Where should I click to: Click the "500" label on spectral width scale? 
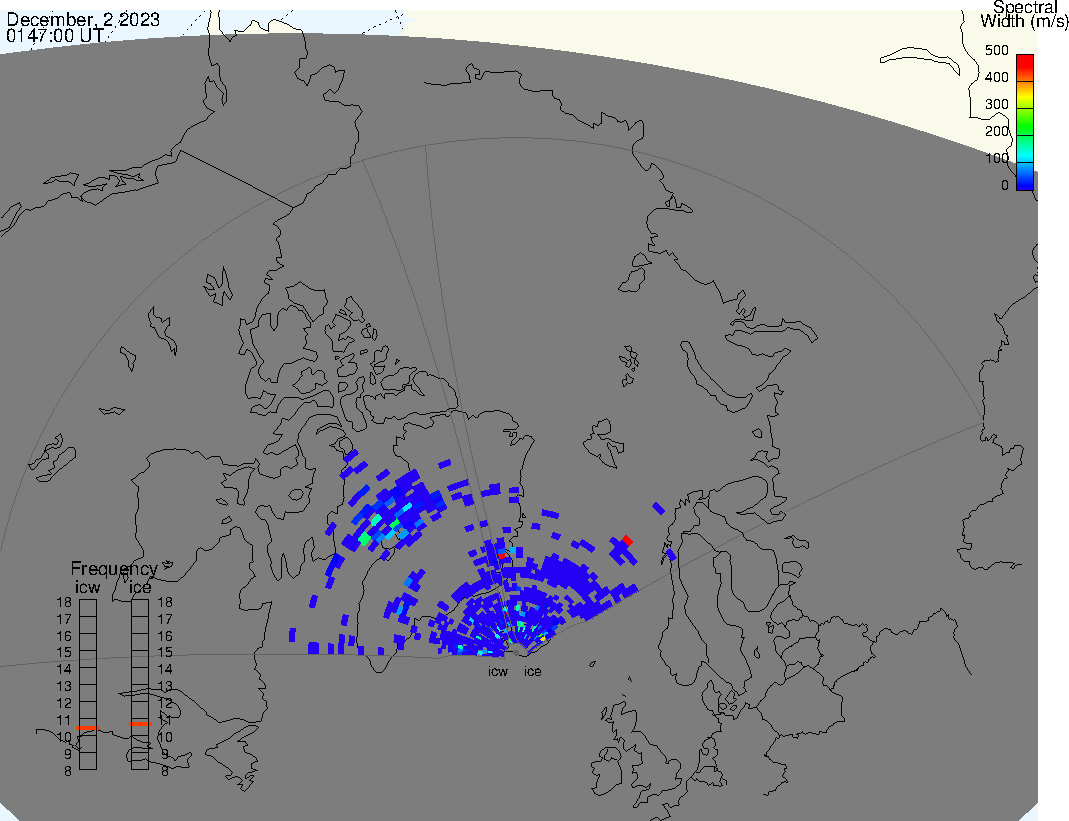pyautogui.click(x=996, y=50)
